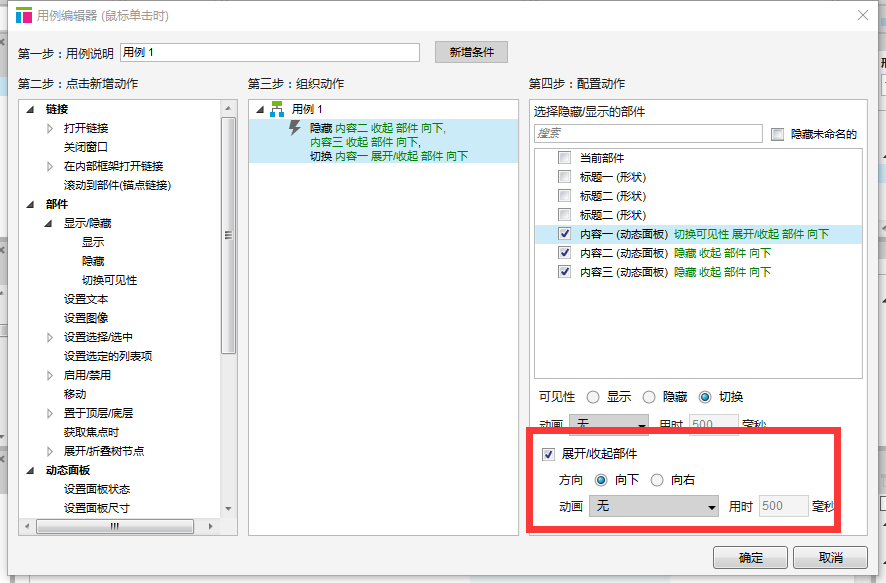886x583 pixels.
Task: Collapse the 部件 category
Action: 31,204
